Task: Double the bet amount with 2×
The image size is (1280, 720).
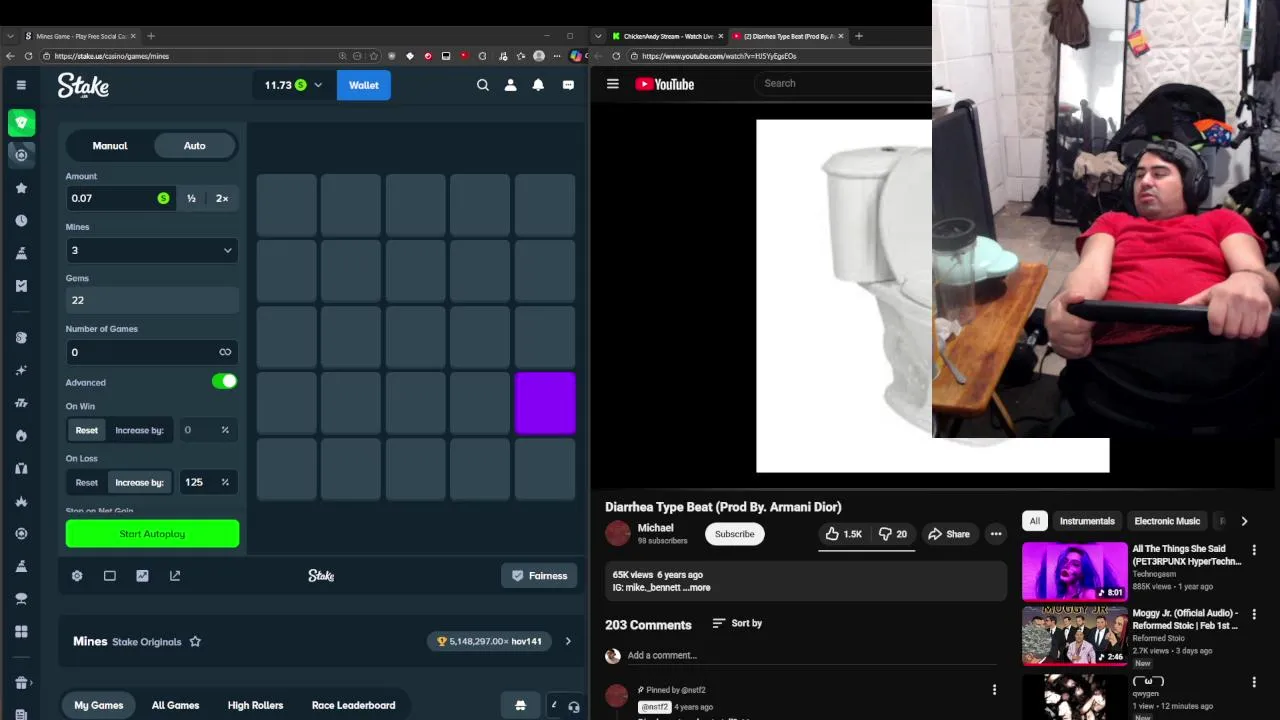Action: coord(222,198)
